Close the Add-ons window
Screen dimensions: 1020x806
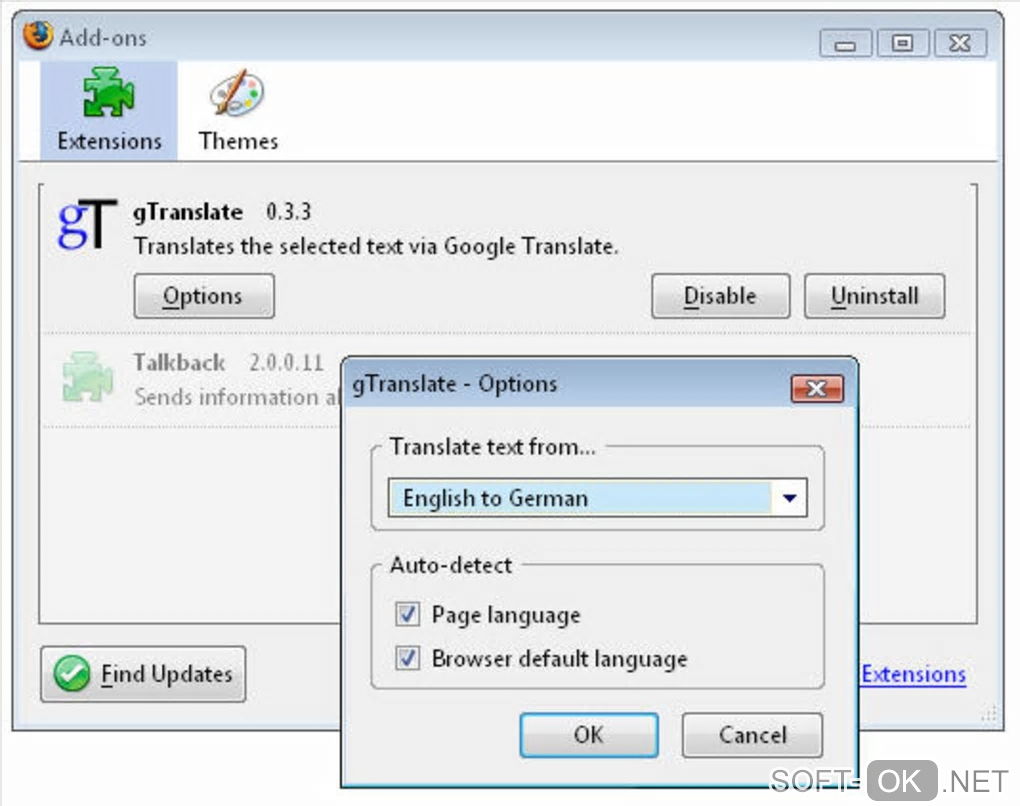(960, 44)
